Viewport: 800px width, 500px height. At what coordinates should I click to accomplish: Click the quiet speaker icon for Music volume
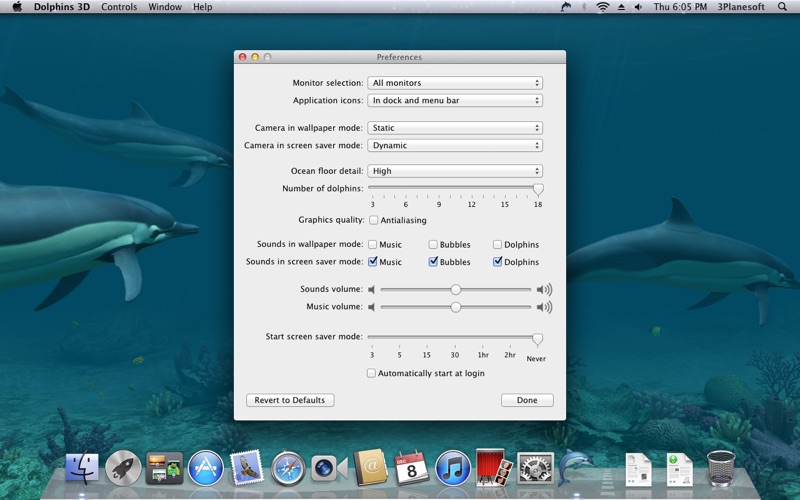tap(371, 307)
